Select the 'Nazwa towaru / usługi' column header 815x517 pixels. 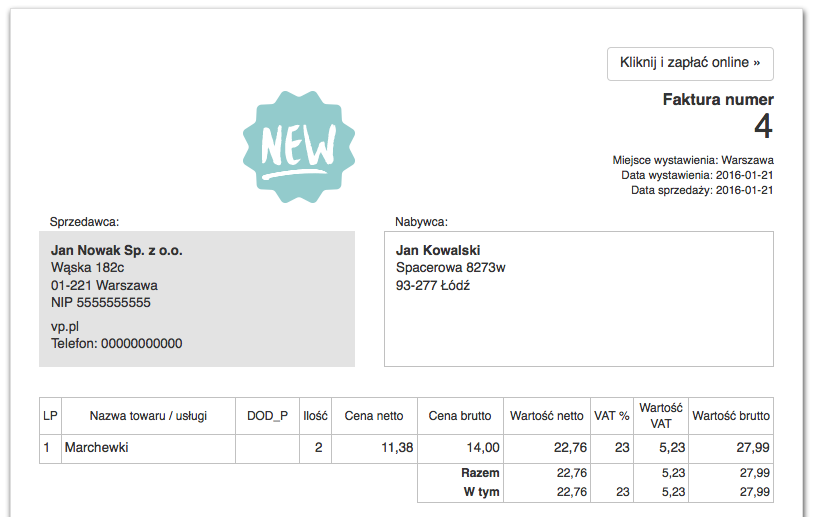click(x=147, y=416)
